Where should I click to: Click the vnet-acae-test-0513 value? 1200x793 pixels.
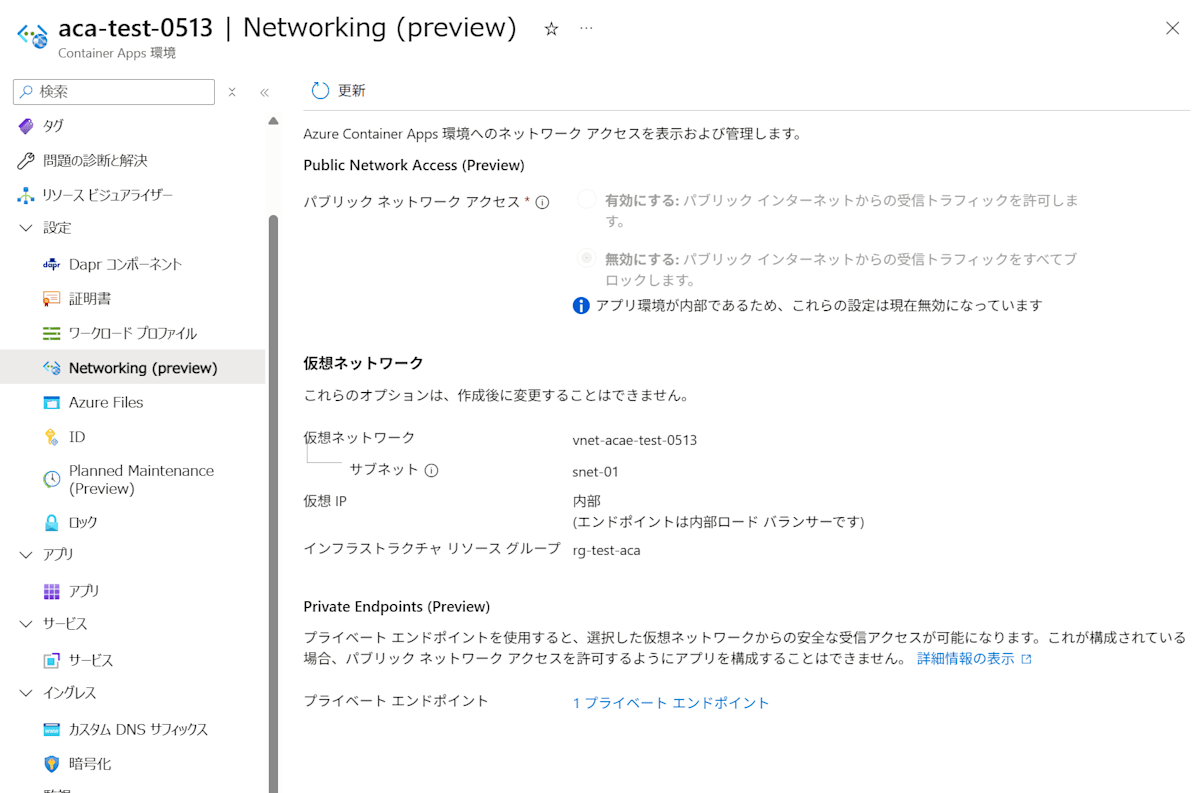pyautogui.click(x=635, y=440)
